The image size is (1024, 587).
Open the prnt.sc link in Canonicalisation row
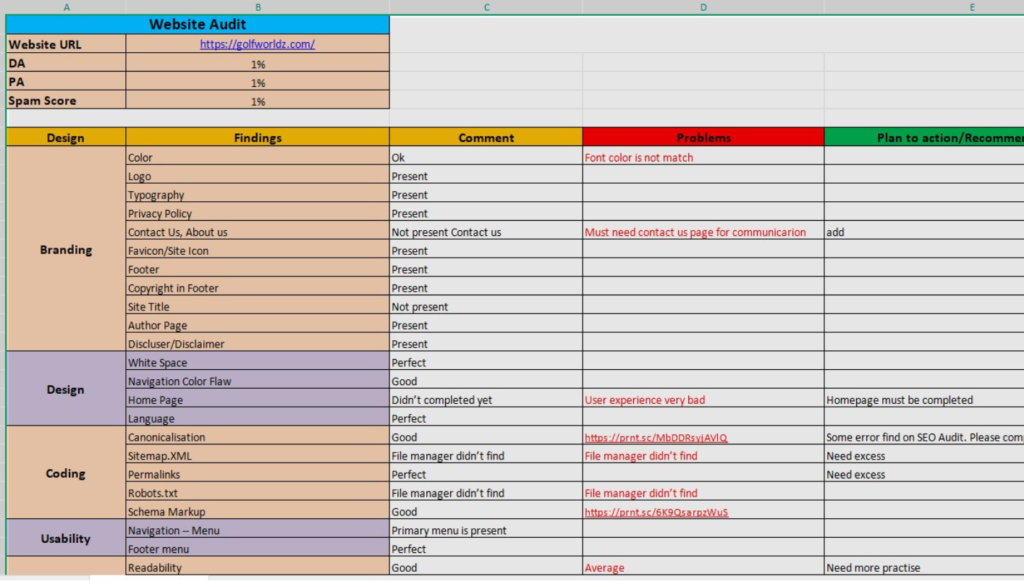[x=656, y=437]
